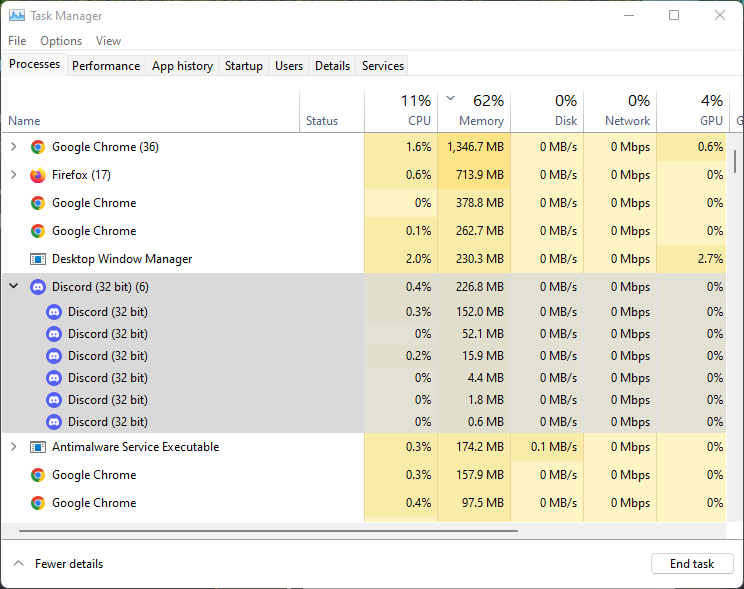Click the Fewer details link

[x=69, y=564]
